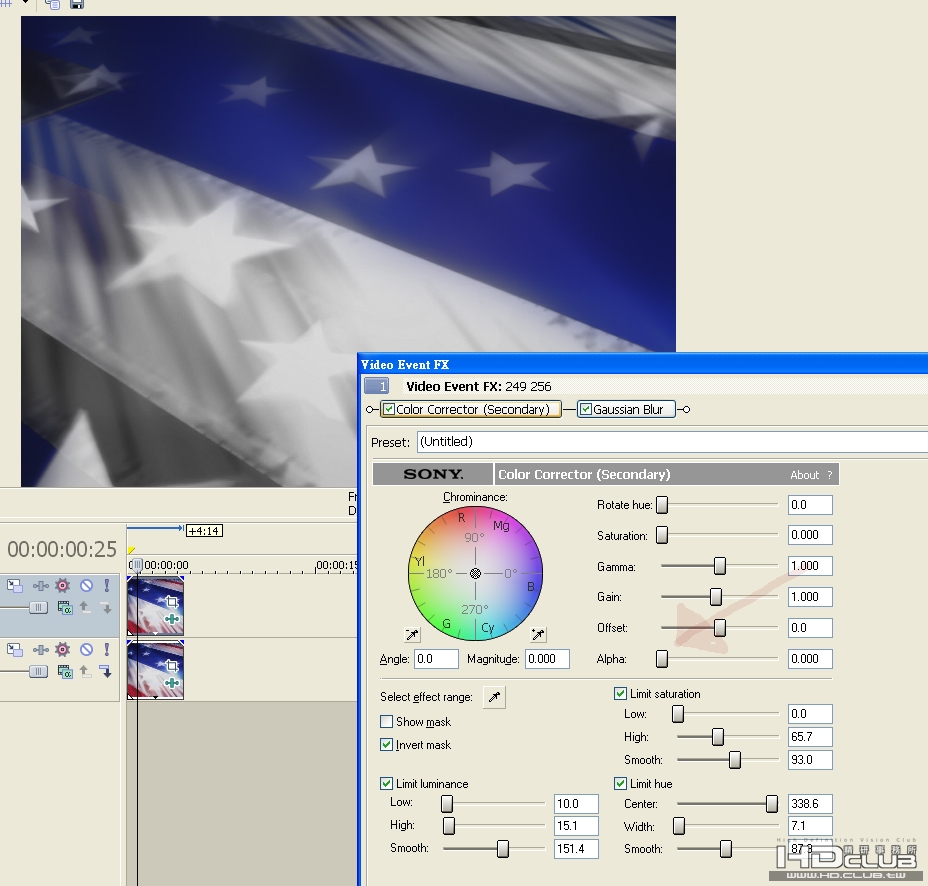The height and width of the screenshot is (886, 928).
Task: Click the Saturation slider handle
Action: (662, 535)
